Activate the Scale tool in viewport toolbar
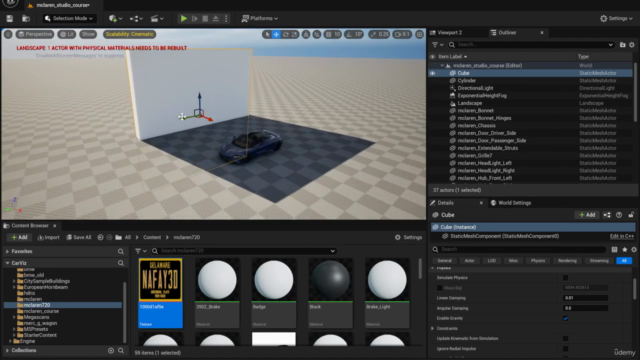Image resolution: width=640 pixels, height=360 pixels. 294,34
